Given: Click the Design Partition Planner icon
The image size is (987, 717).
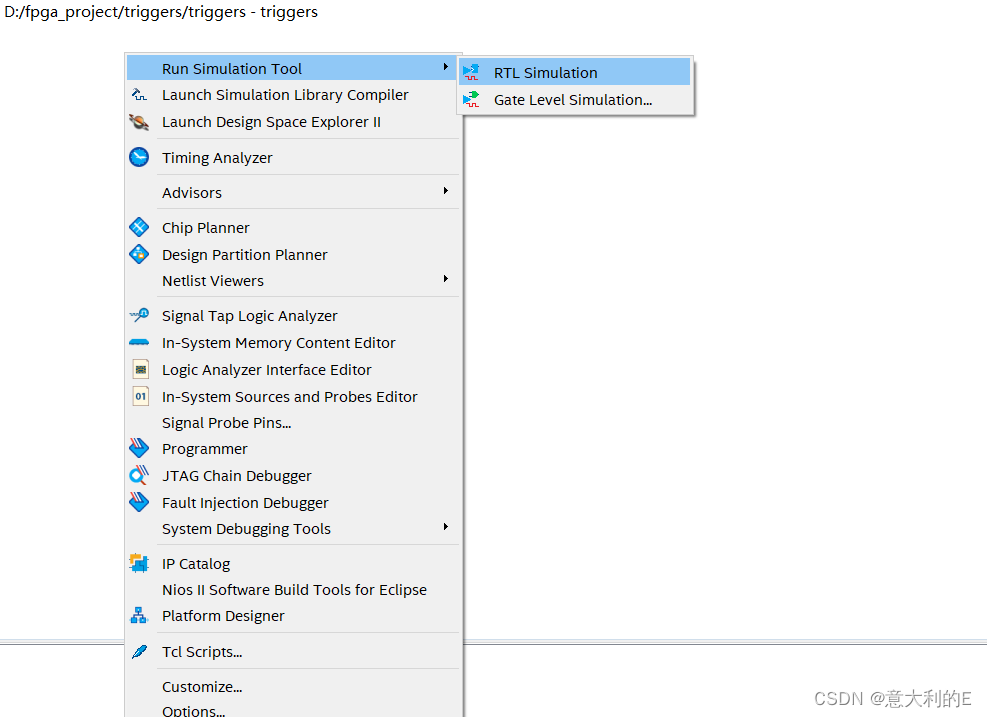Looking at the screenshot, I should pyautogui.click(x=139, y=254).
